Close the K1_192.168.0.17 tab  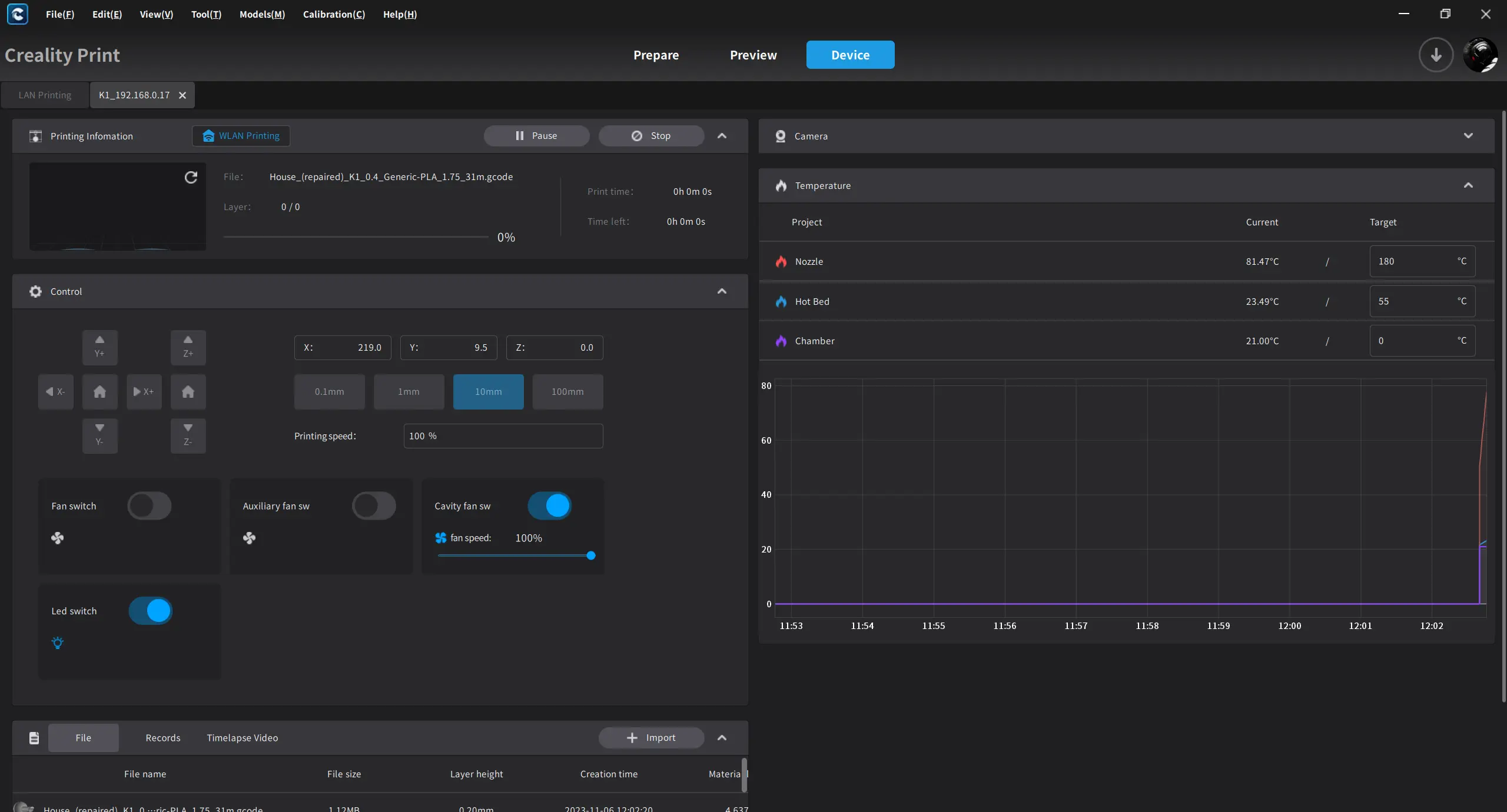tap(182, 95)
